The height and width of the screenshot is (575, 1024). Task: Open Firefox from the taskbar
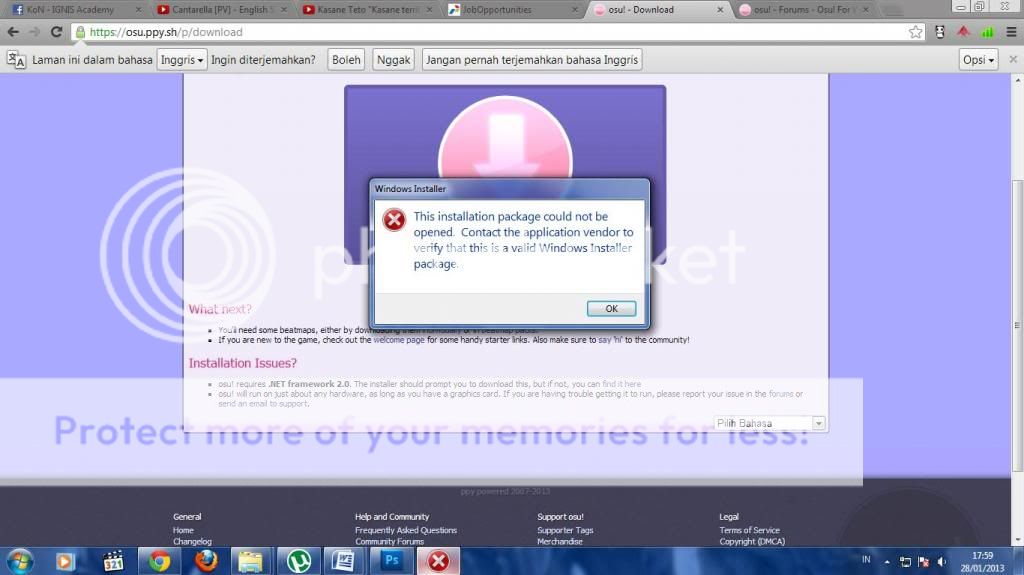click(206, 561)
